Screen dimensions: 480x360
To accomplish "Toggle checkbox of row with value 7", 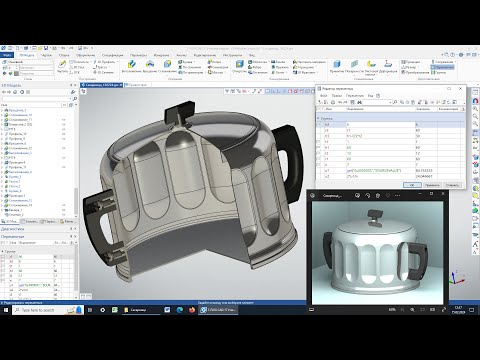I will (319, 165).
